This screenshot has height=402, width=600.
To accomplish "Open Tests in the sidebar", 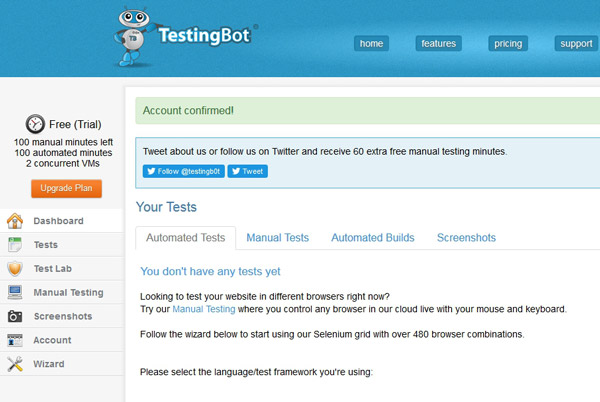I will pos(62,244).
